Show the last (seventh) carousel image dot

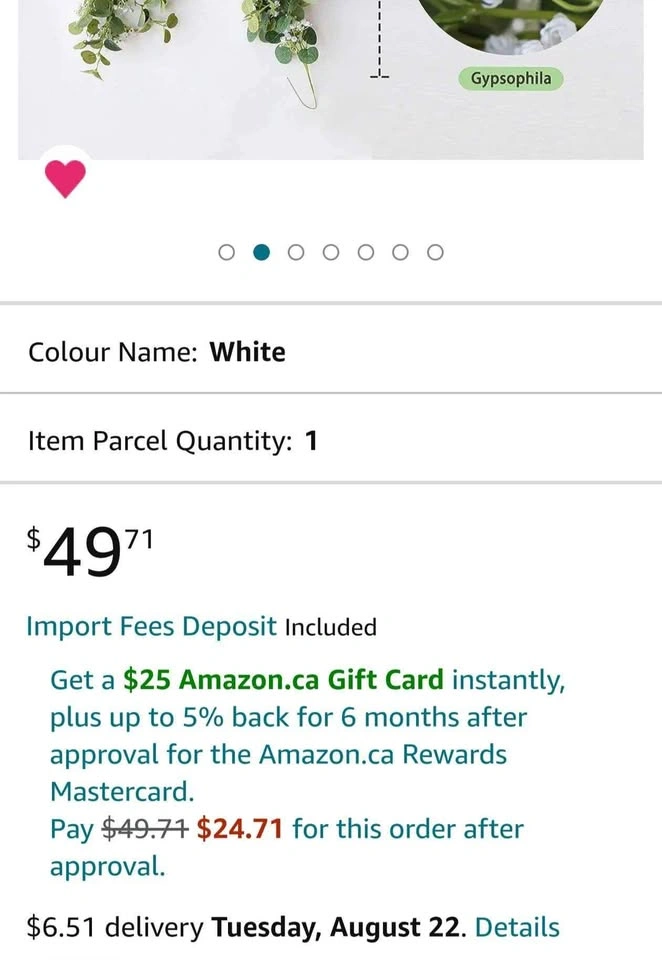coord(435,252)
